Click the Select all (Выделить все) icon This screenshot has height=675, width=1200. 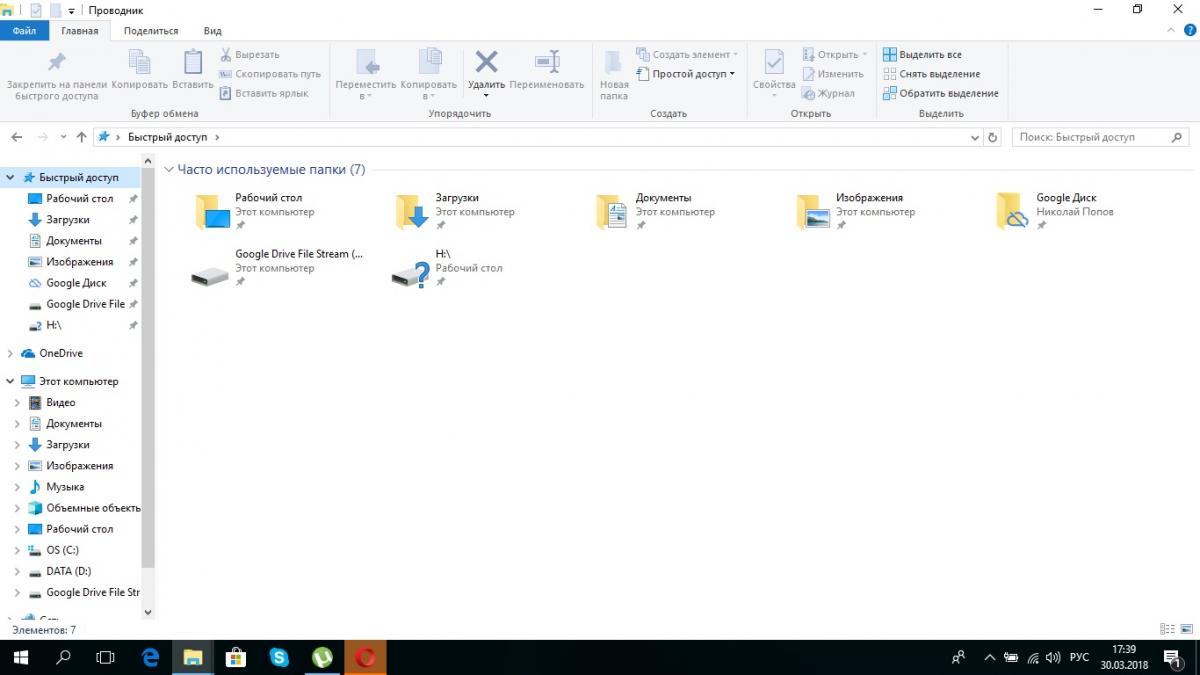[889, 55]
